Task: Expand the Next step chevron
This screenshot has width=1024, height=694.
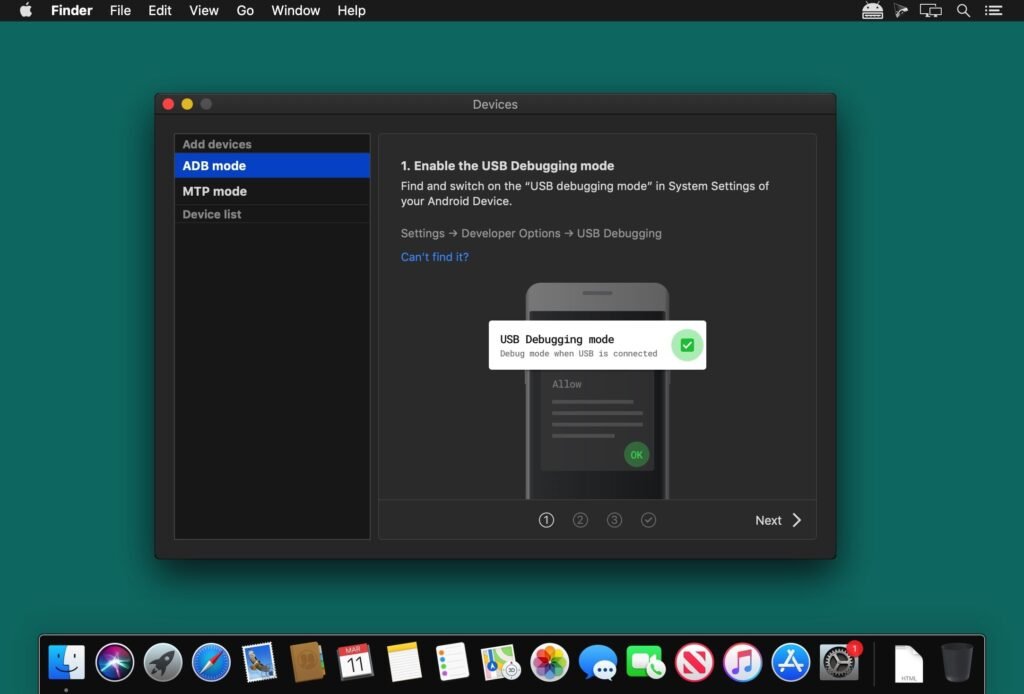Action: [x=795, y=520]
